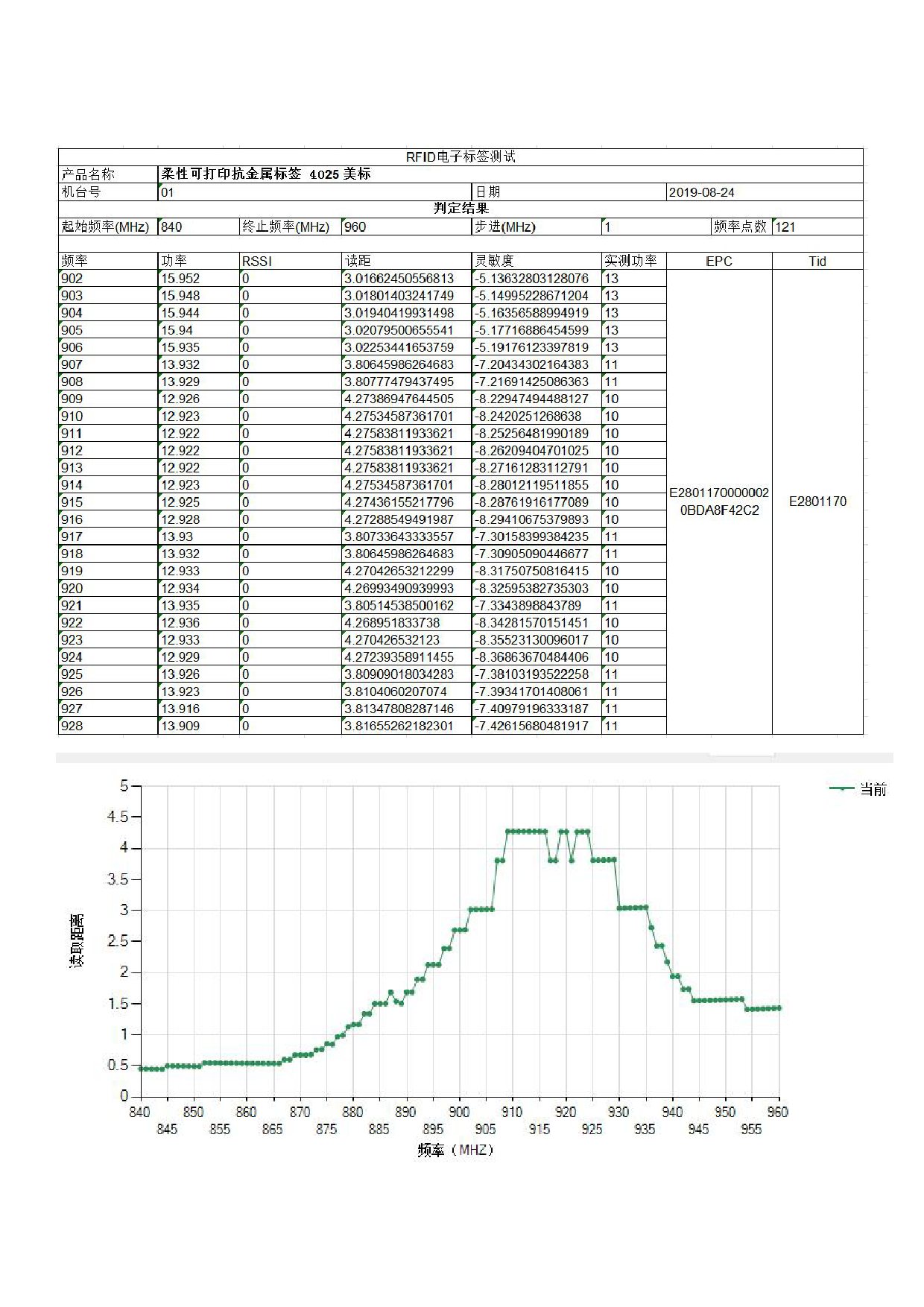The width and height of the screenshot is (924, 1307).
Task: Select the stop frequency value 960
Action: pos(355,227)
